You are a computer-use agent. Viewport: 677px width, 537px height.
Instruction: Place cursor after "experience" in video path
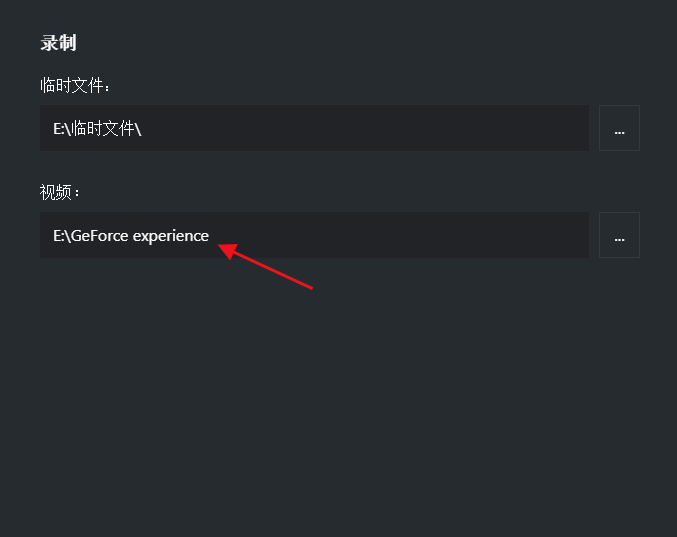tap(211, 236)
